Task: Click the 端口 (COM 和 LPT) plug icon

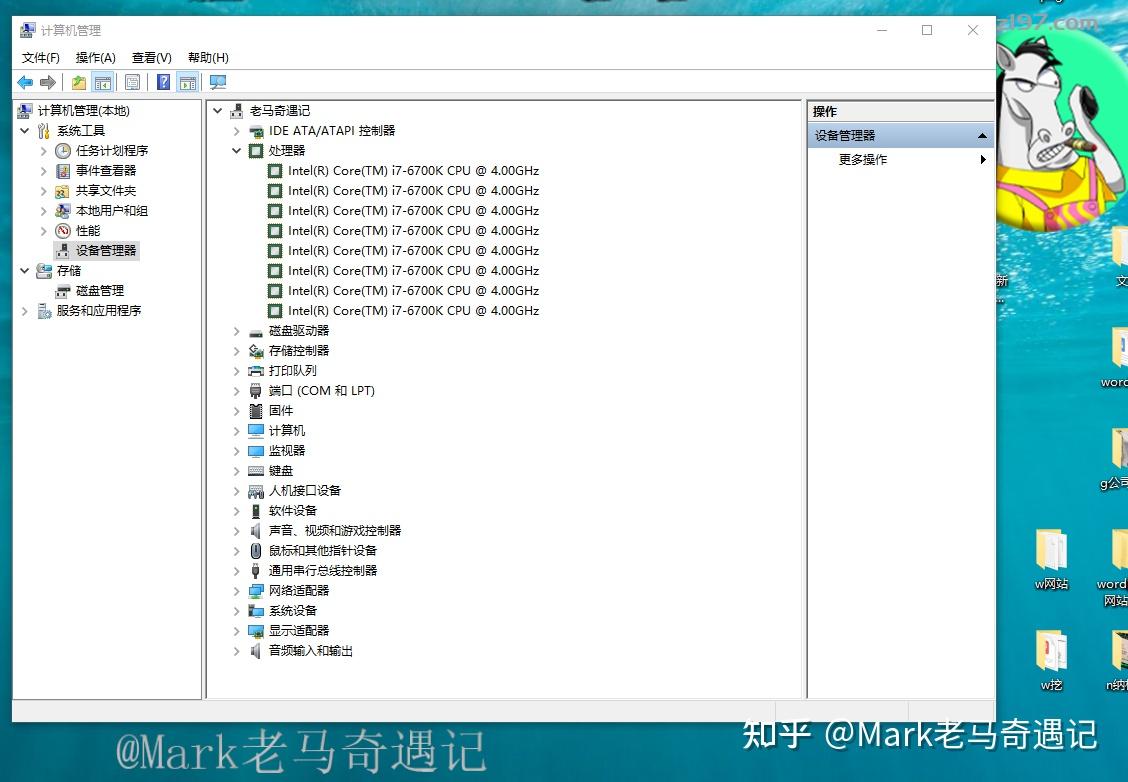Action: [255, 391]
